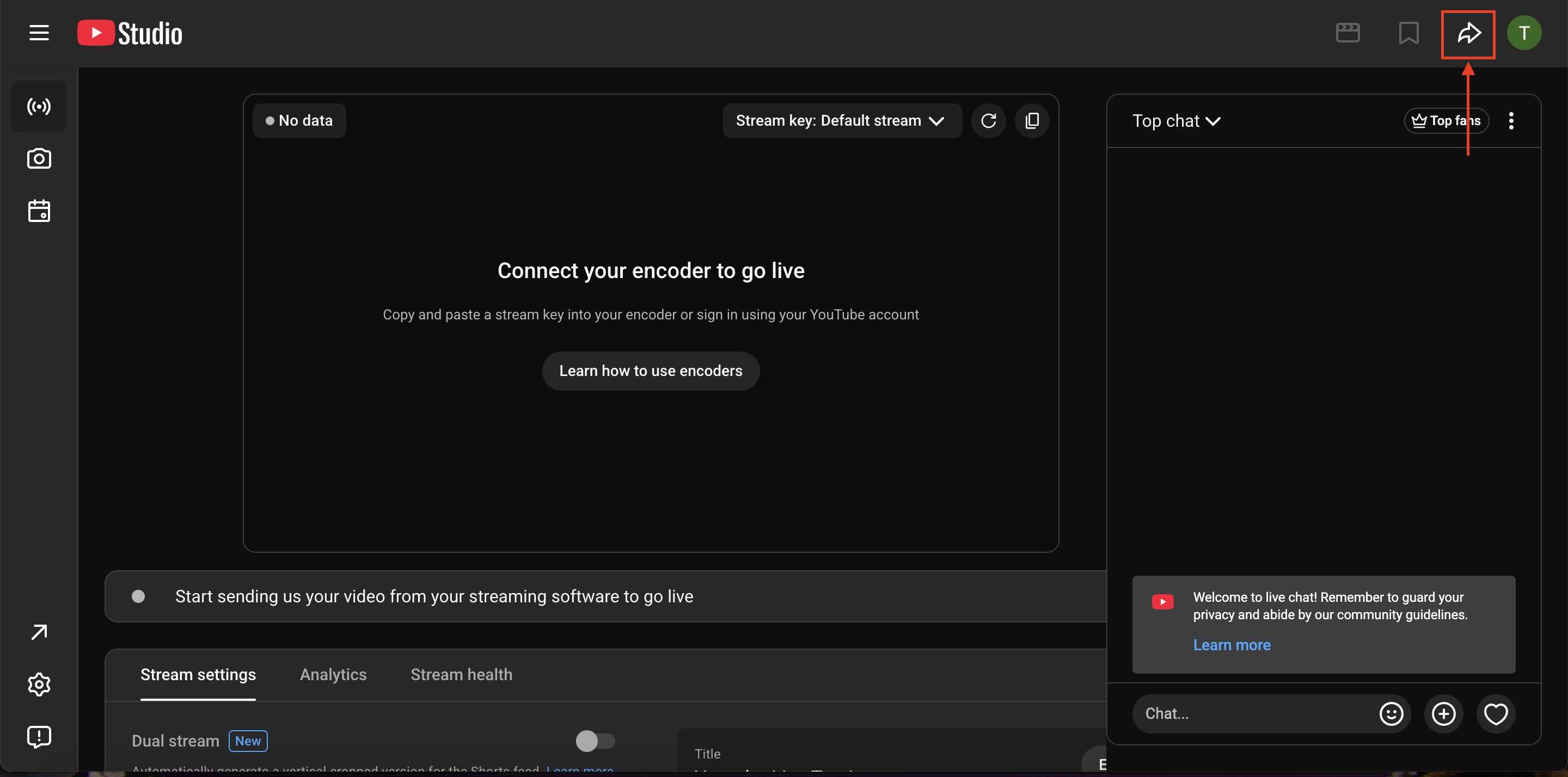
Task: Click the share arrow icon
Action: tap(1468, 34)
